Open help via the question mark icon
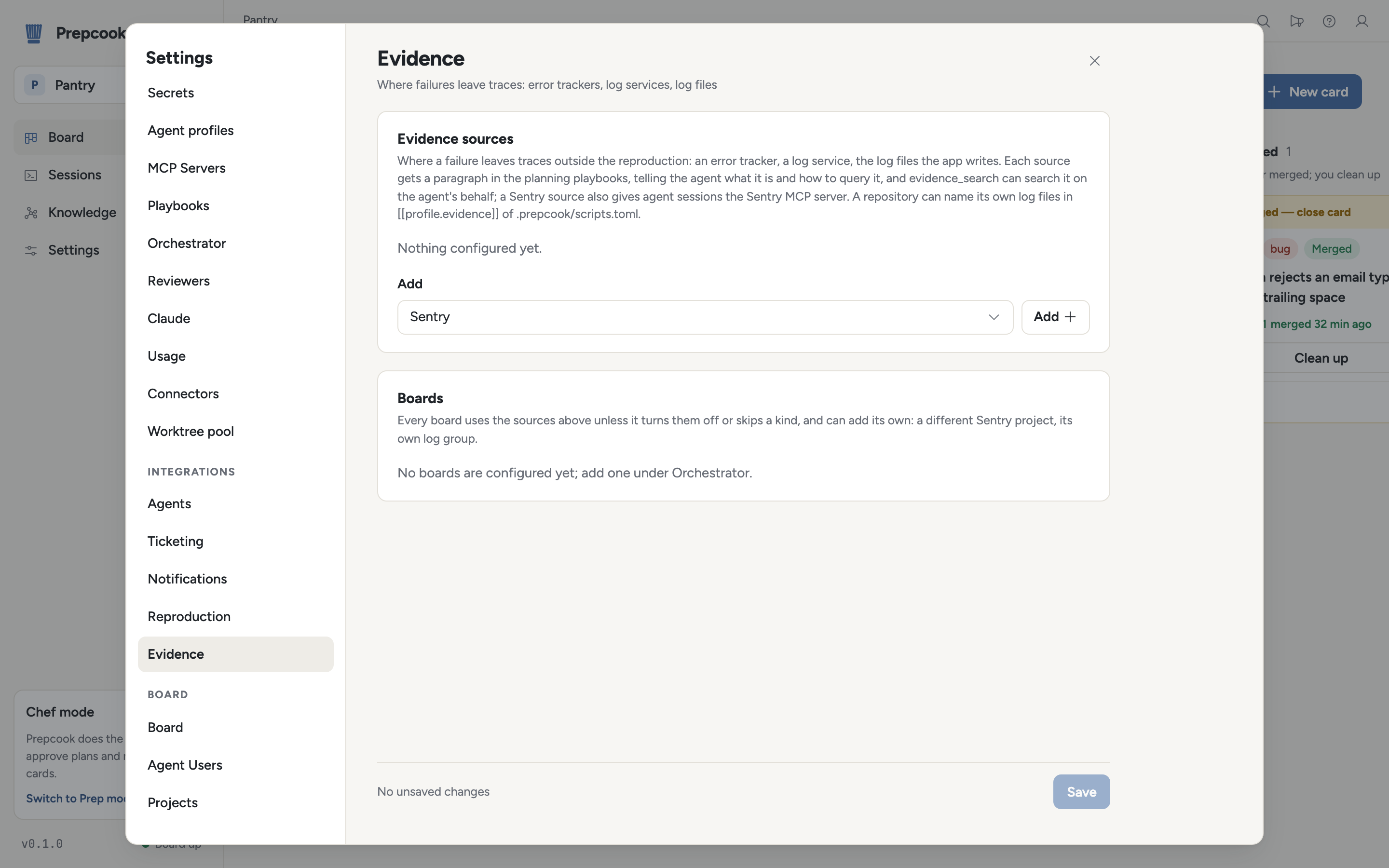Image resolution: width=1389 pixels, height=868 pixels. [1329, 22]
